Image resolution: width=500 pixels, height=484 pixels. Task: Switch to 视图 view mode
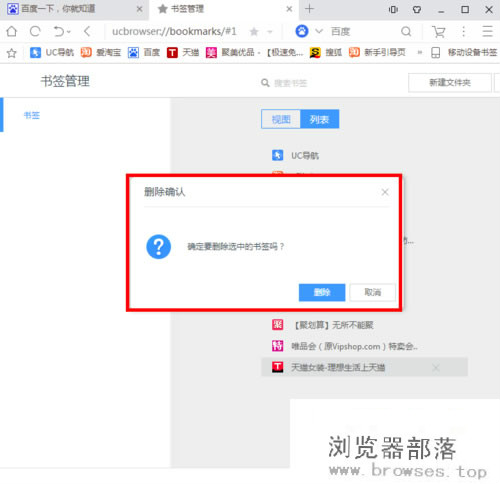point(281,119)
